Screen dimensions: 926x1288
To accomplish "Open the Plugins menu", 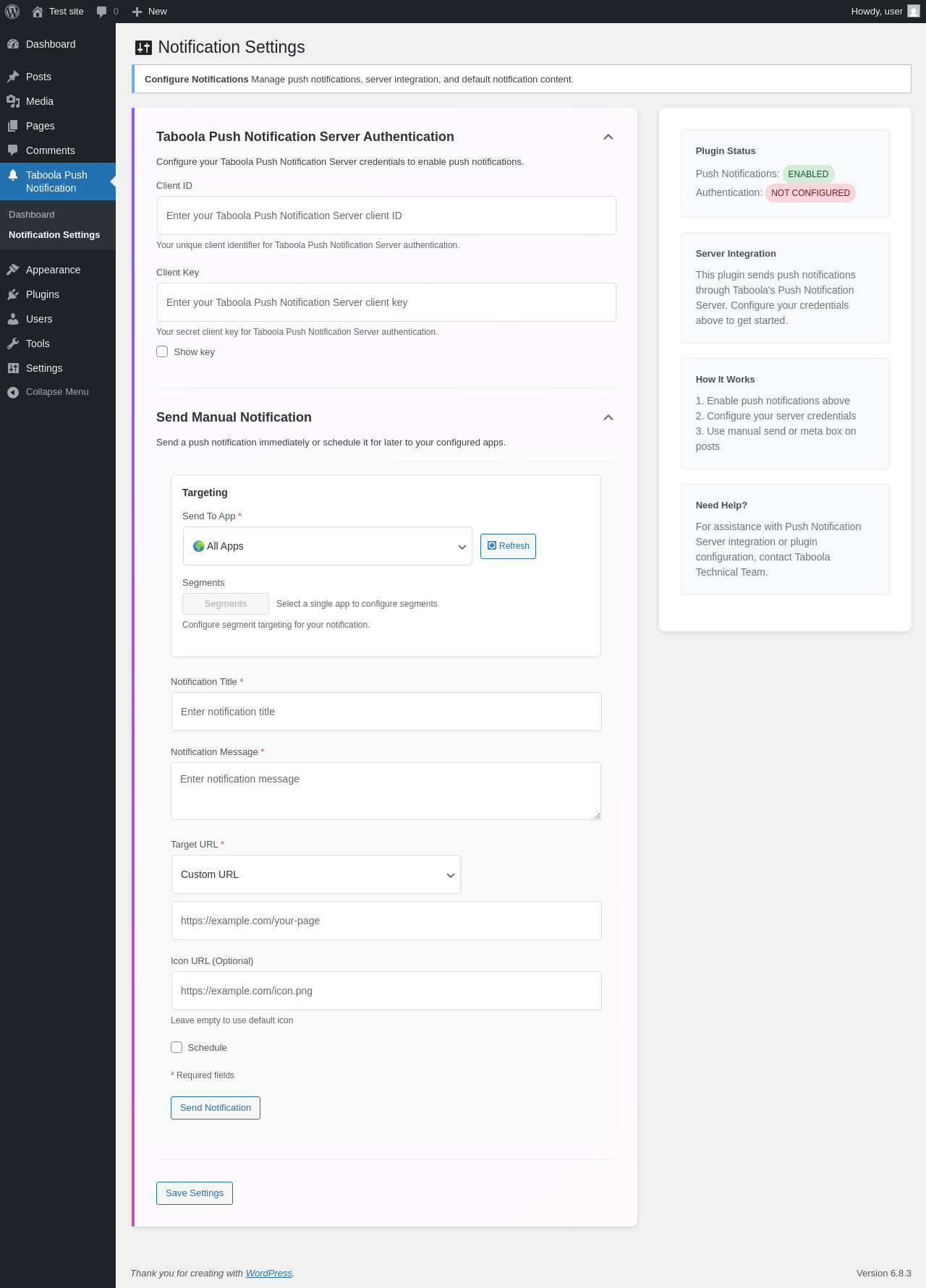I will [x=58, y=294].
